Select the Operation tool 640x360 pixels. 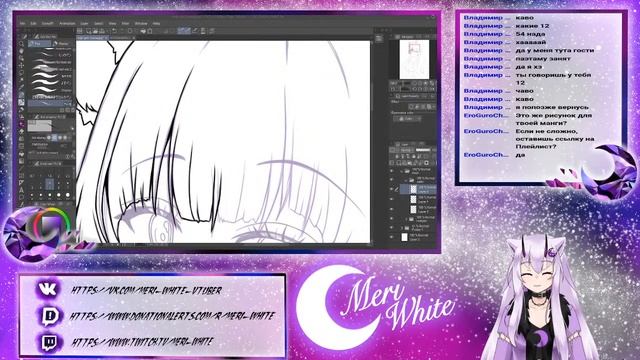[x=21, y=58]
